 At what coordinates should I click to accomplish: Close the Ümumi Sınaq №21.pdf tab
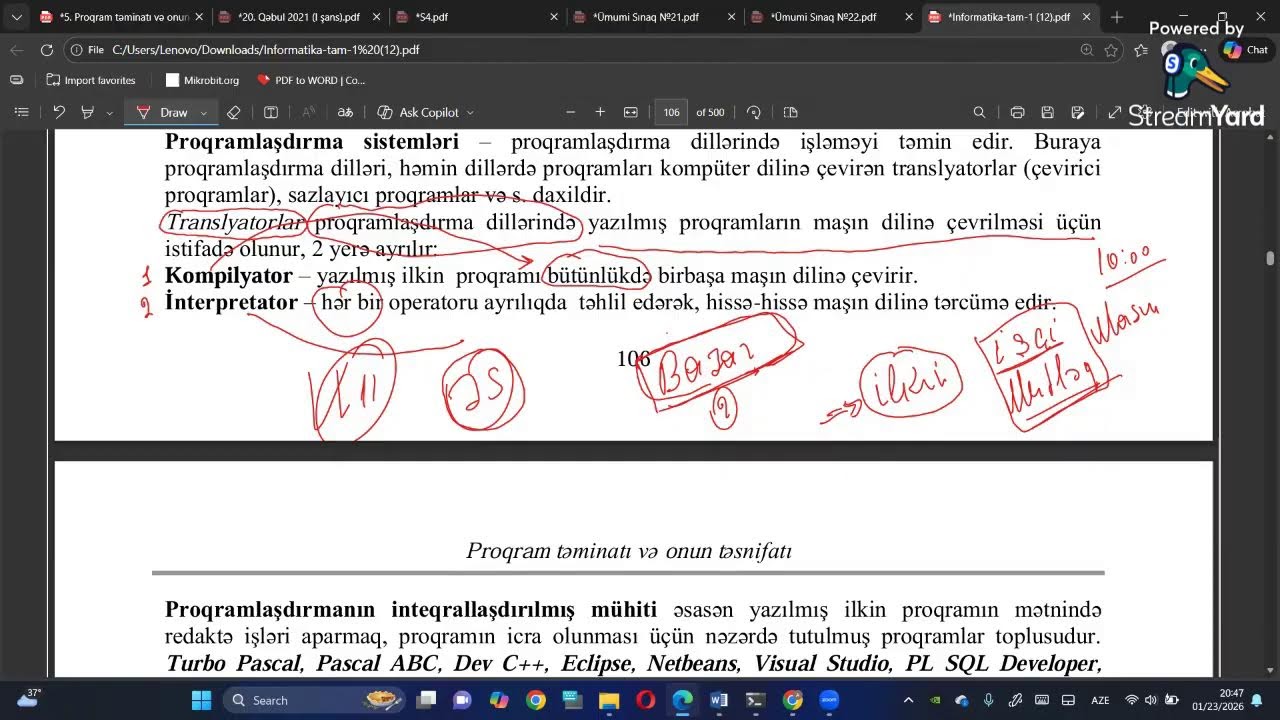[731, 17]
